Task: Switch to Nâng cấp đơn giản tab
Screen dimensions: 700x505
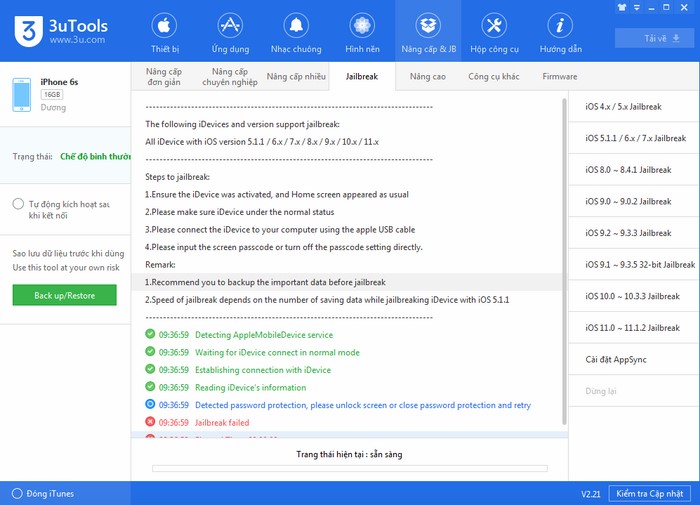Action: click(x=164, y=77)
